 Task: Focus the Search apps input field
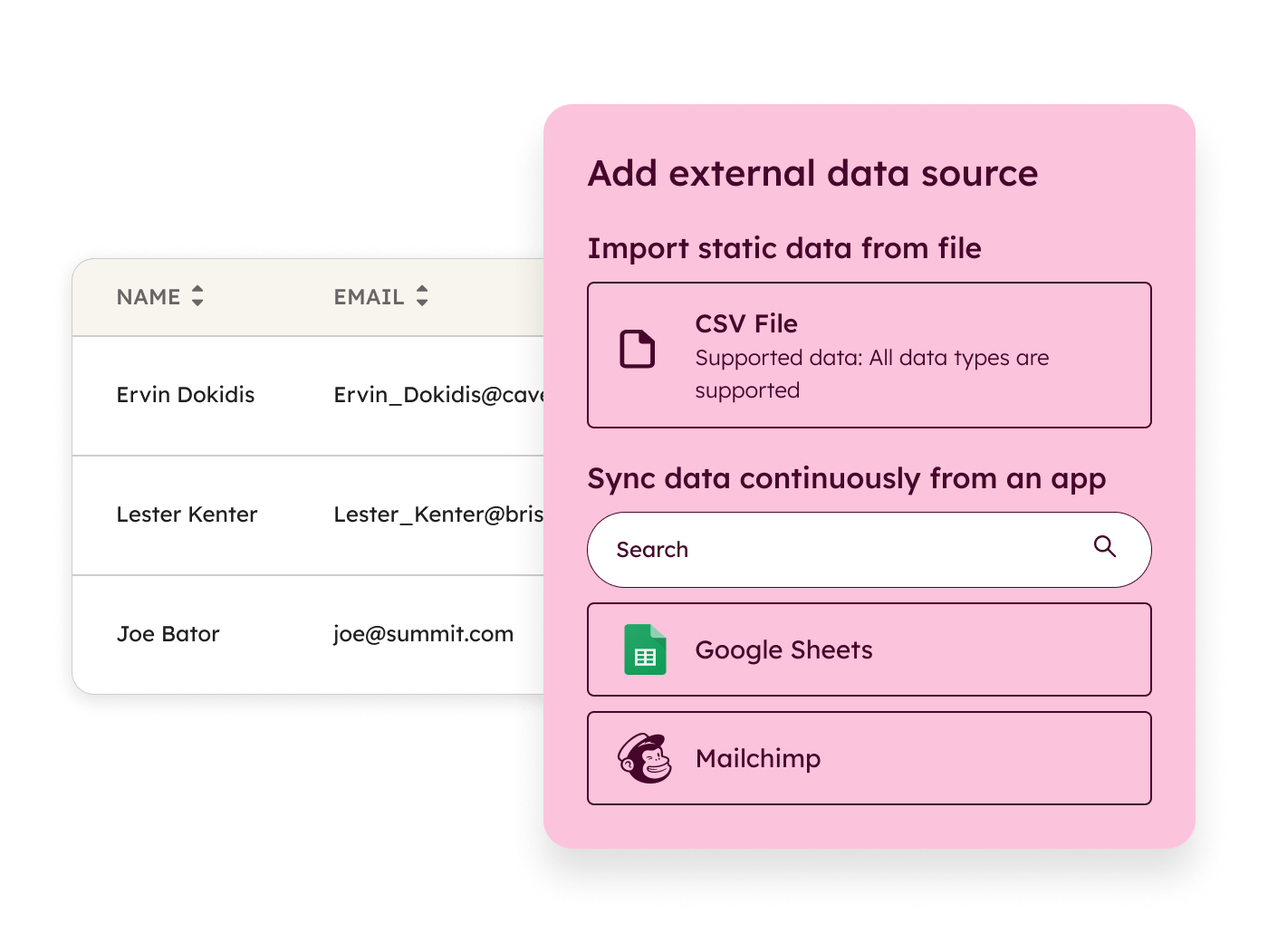[842, 550]
